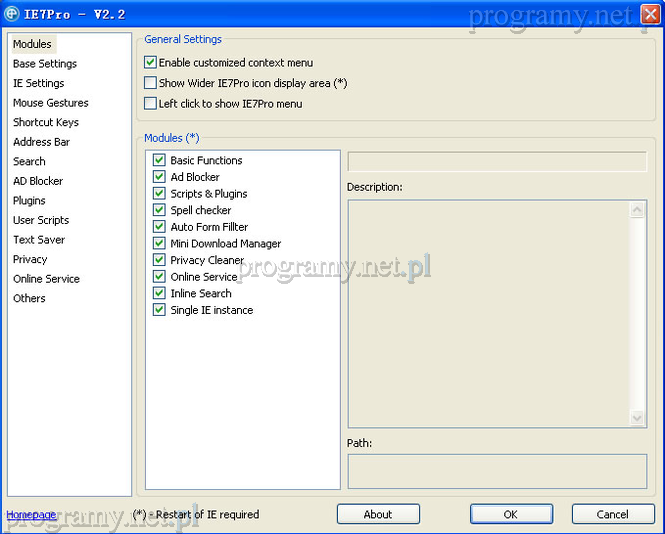Go to AD Blocker settings page
The height and width of the screenshot is (534, 665).
click(x=38, y=181)
